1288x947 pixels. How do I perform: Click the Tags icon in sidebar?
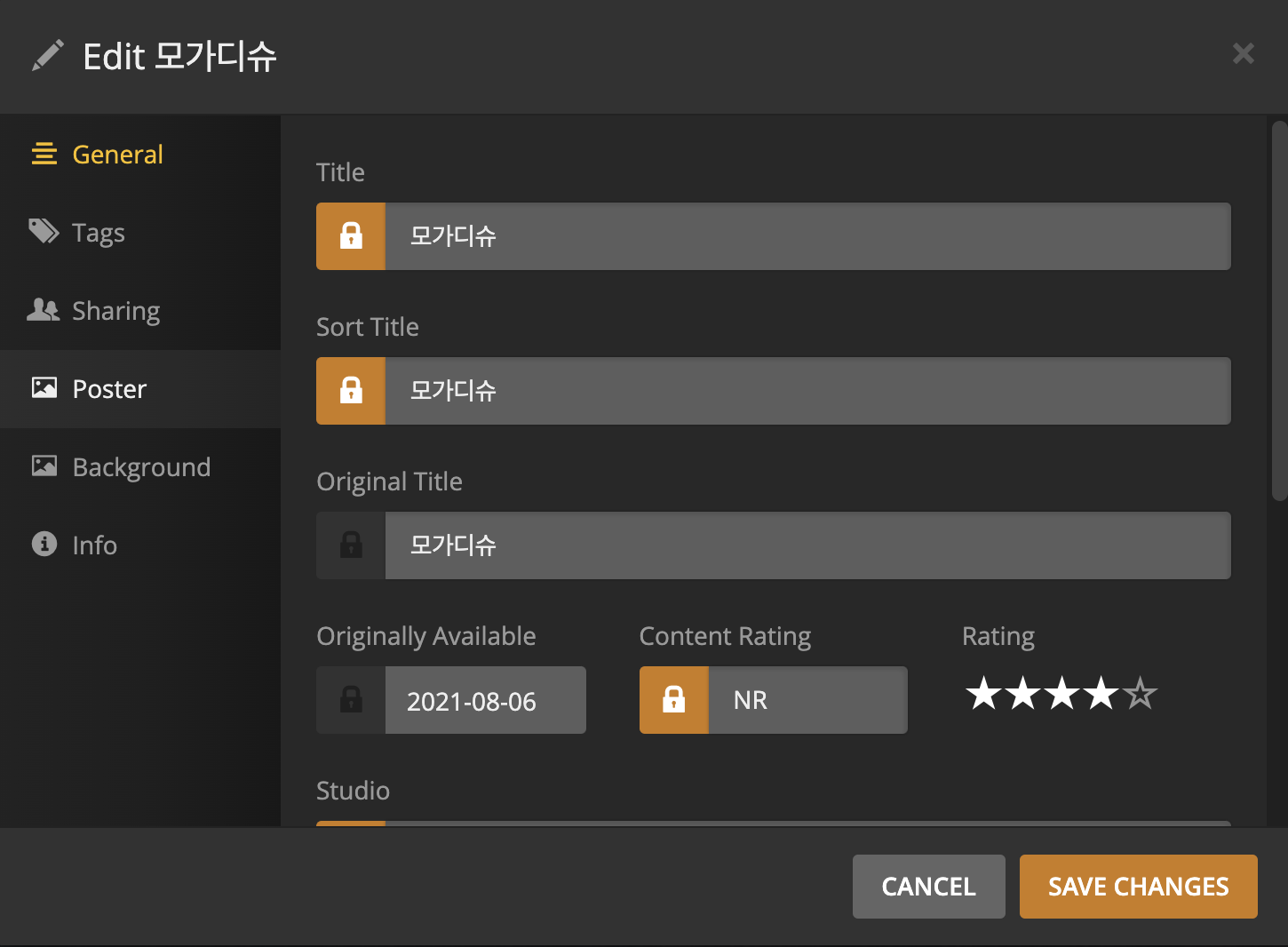(x=44, y=232)
